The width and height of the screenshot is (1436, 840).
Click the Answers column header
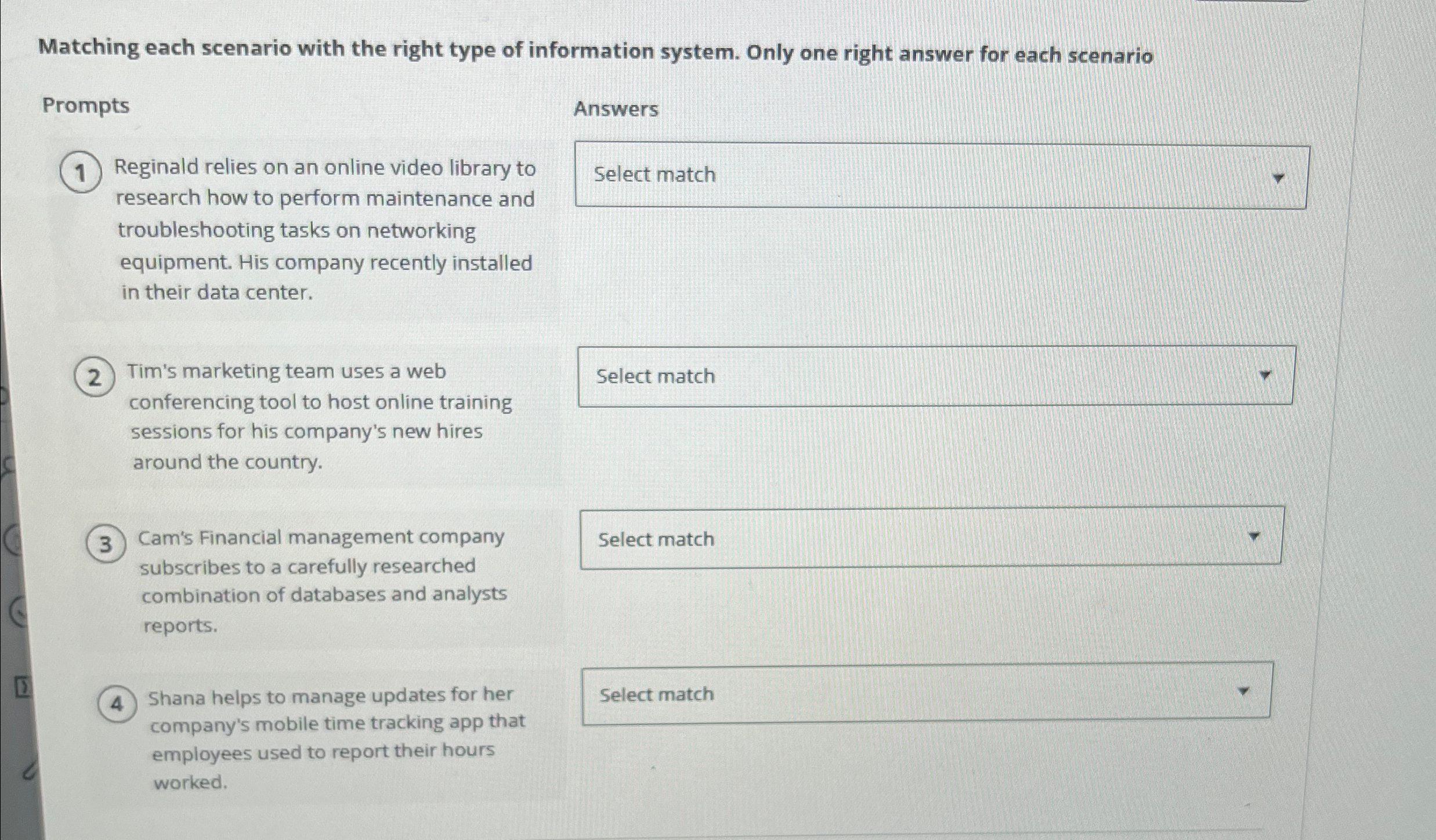pyautogui.click(x=616, y=109)
